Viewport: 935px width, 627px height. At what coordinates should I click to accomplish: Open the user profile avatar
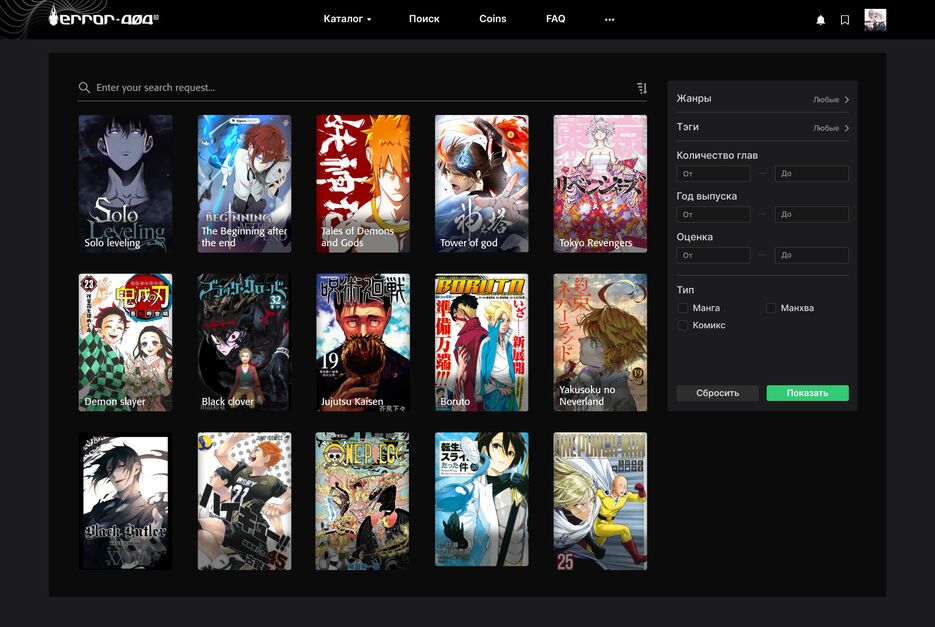(875, 20)
